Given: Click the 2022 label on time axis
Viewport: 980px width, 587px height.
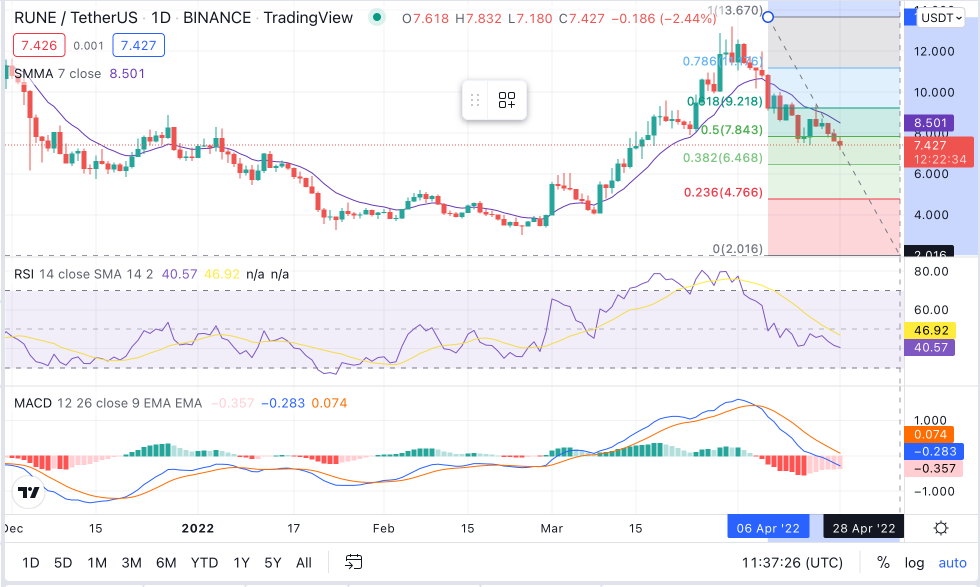Looking at the screenshot, I should (x=198, y=528).
